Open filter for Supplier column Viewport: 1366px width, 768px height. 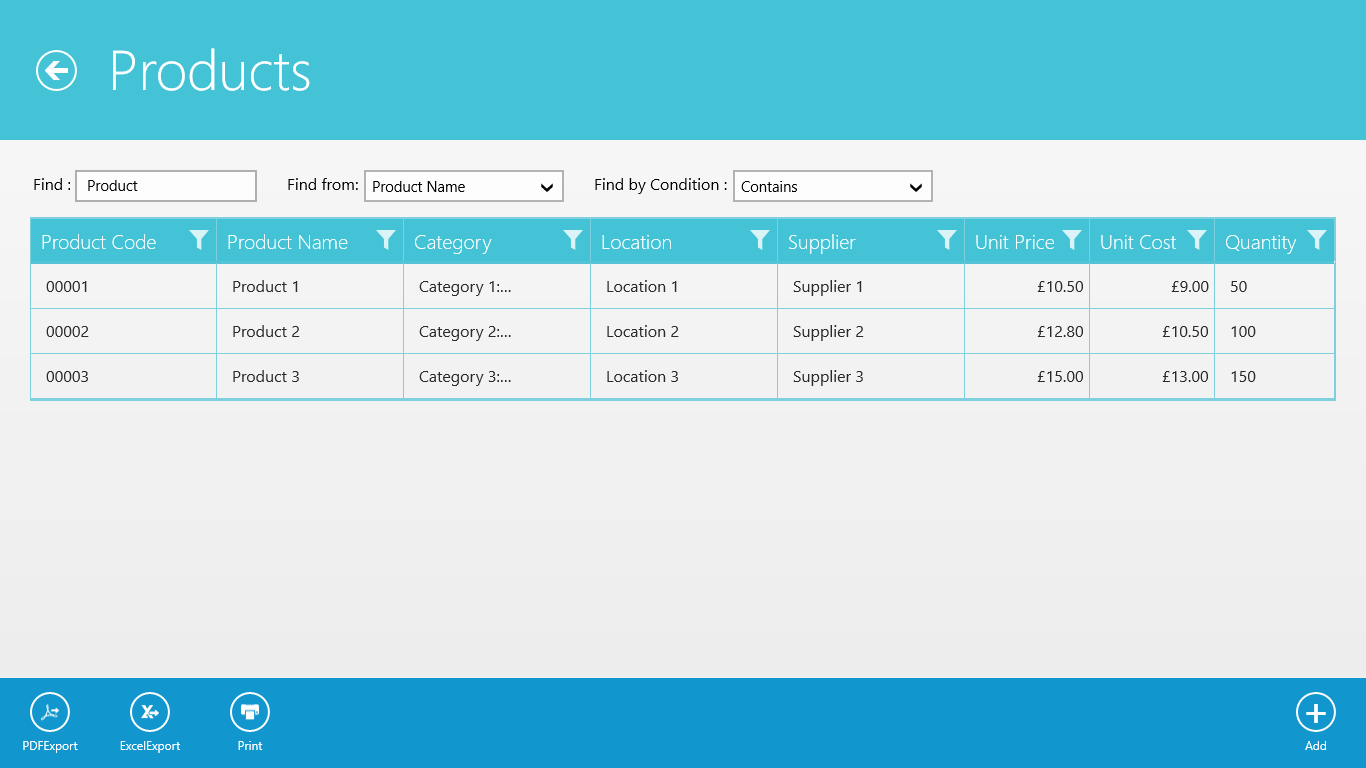947,240
